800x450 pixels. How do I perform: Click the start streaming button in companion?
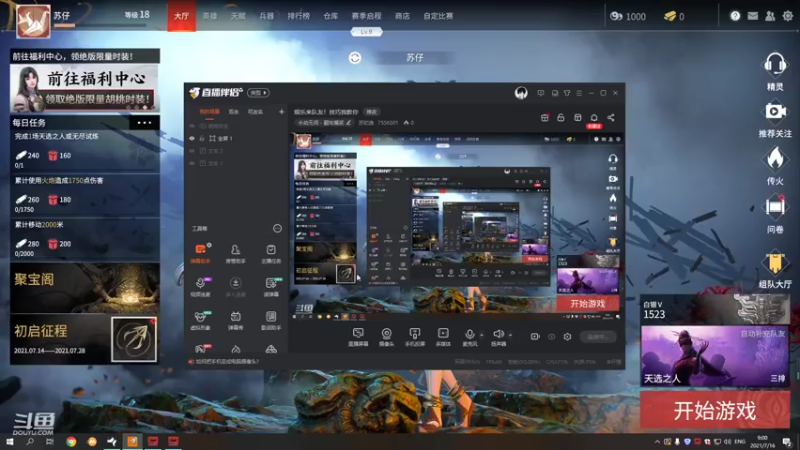(x=597, y=337)
